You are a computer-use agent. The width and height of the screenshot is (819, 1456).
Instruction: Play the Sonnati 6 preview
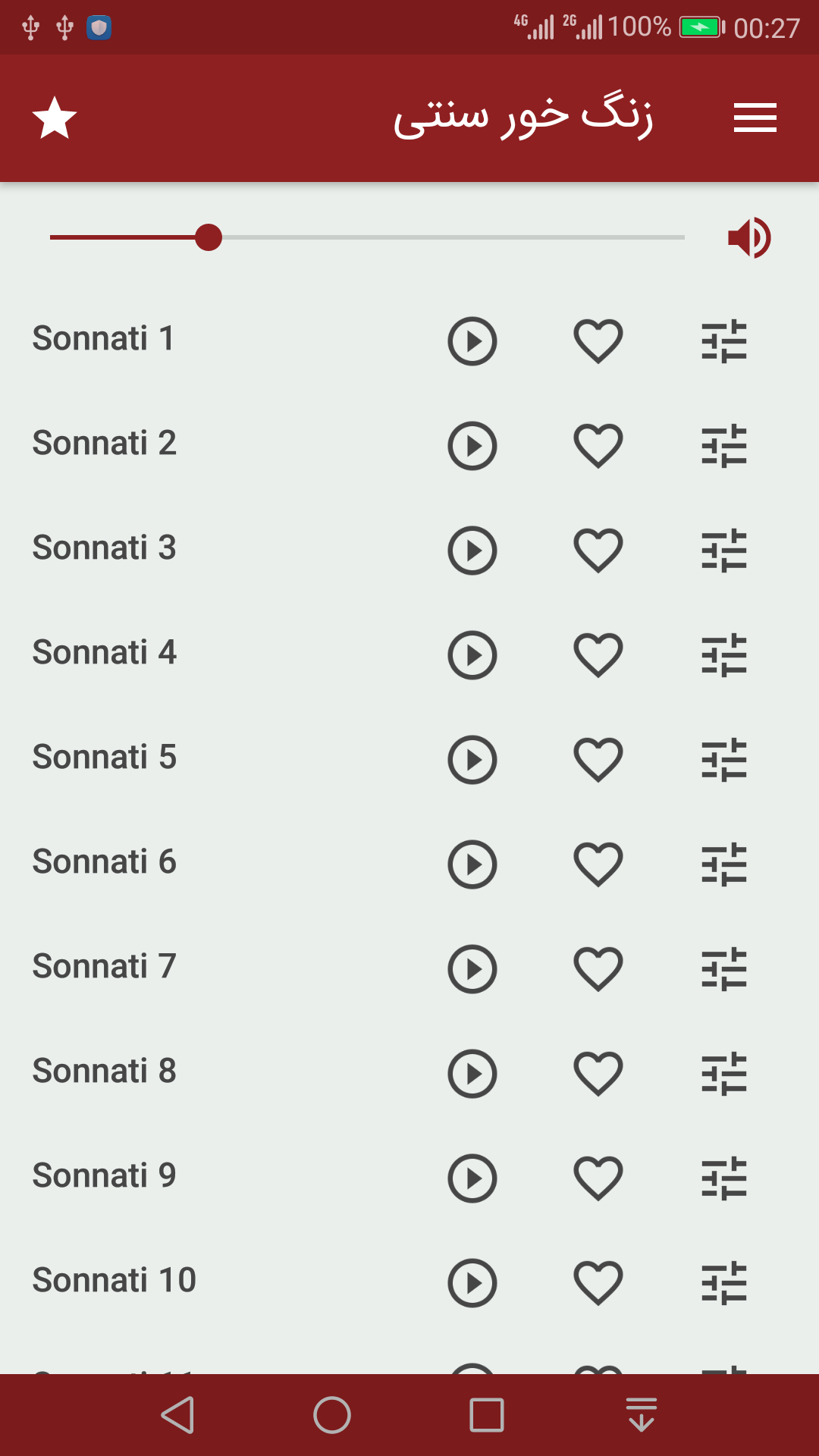point(472,864)
